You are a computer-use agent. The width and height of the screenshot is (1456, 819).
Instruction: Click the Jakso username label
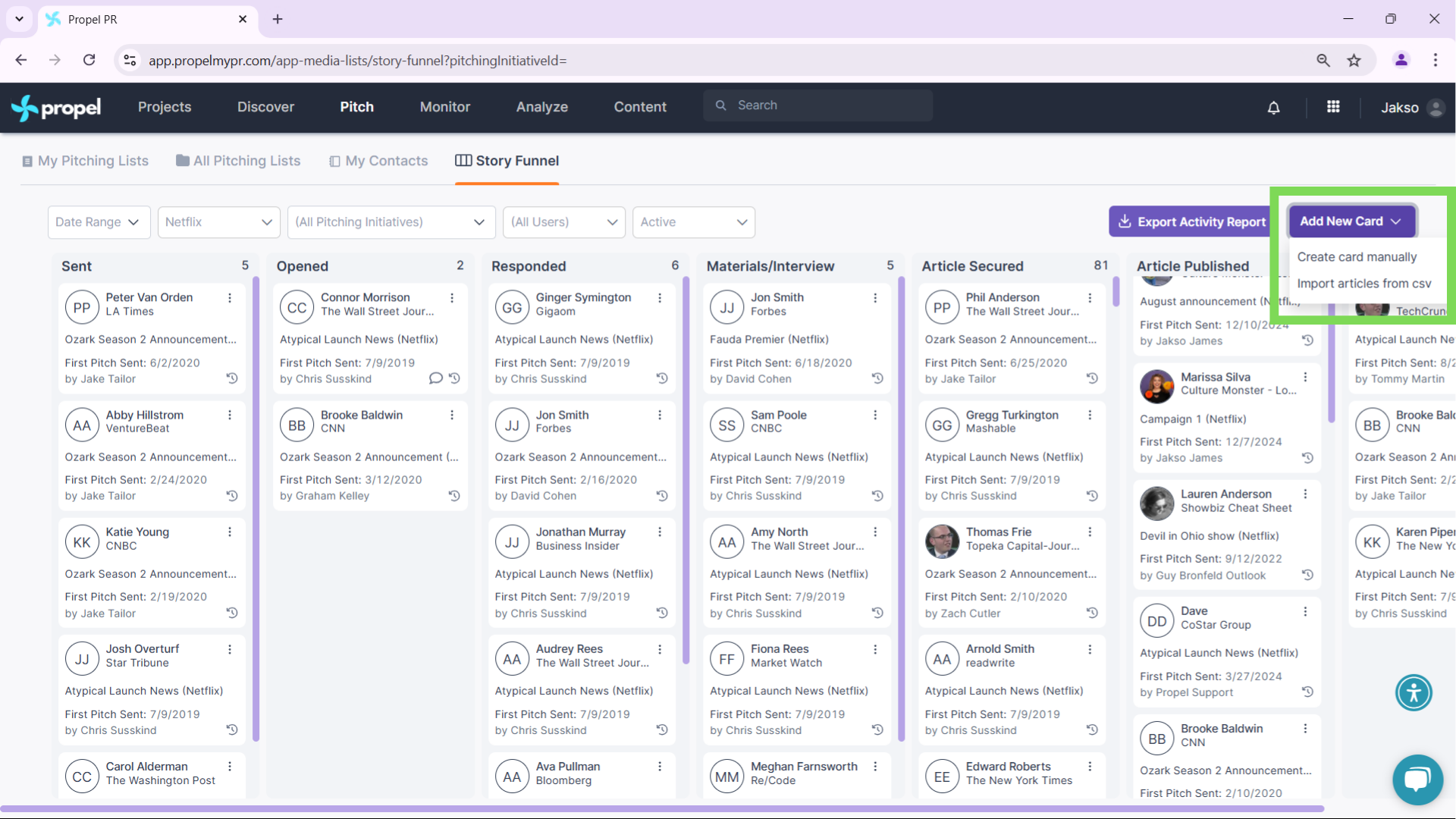pyautogui.click(x=1399, y=108)
